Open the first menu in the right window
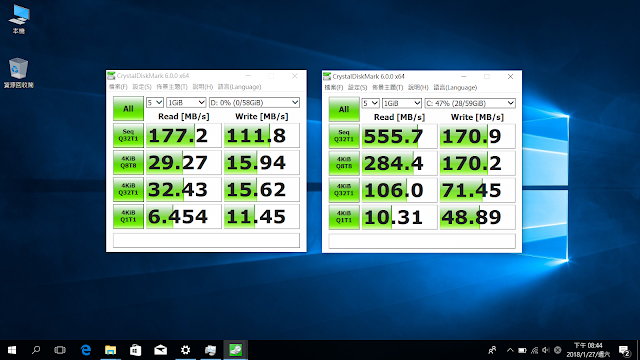 click(x=333, y=87)
